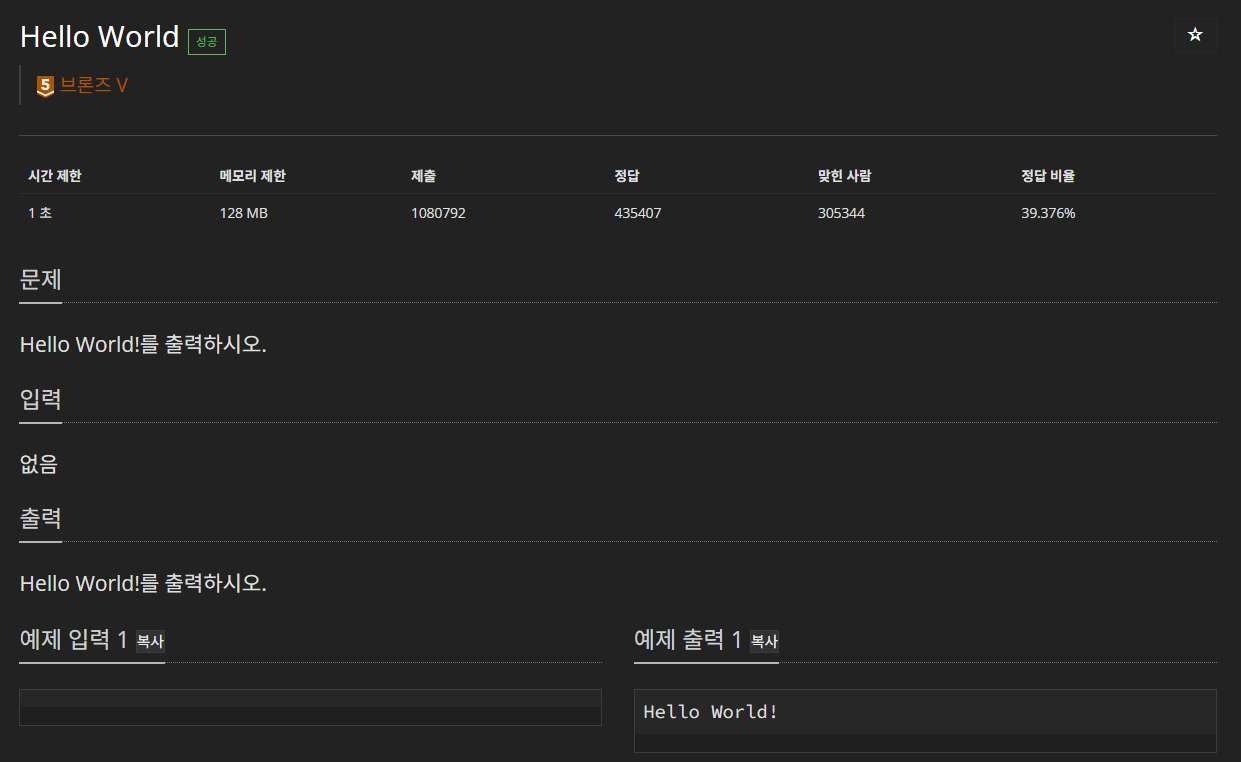Click the 성공 status badge
Screen dimensions: 1241x762
point(207,42)
